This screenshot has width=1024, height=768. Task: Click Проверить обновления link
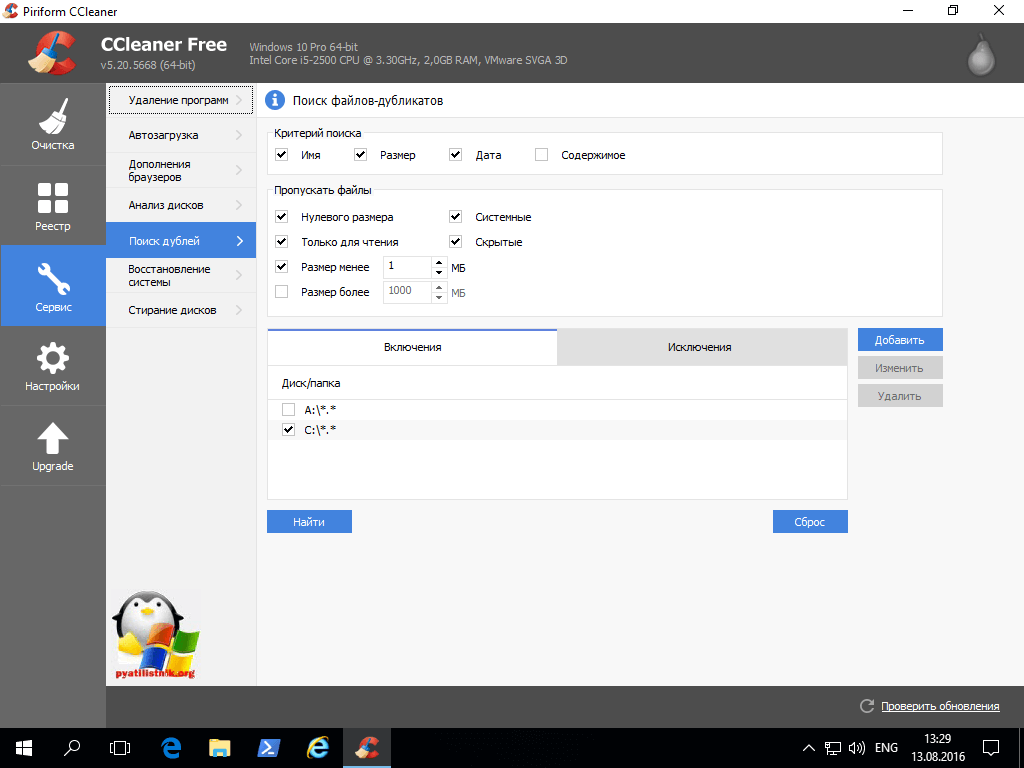tap(939, 706)
